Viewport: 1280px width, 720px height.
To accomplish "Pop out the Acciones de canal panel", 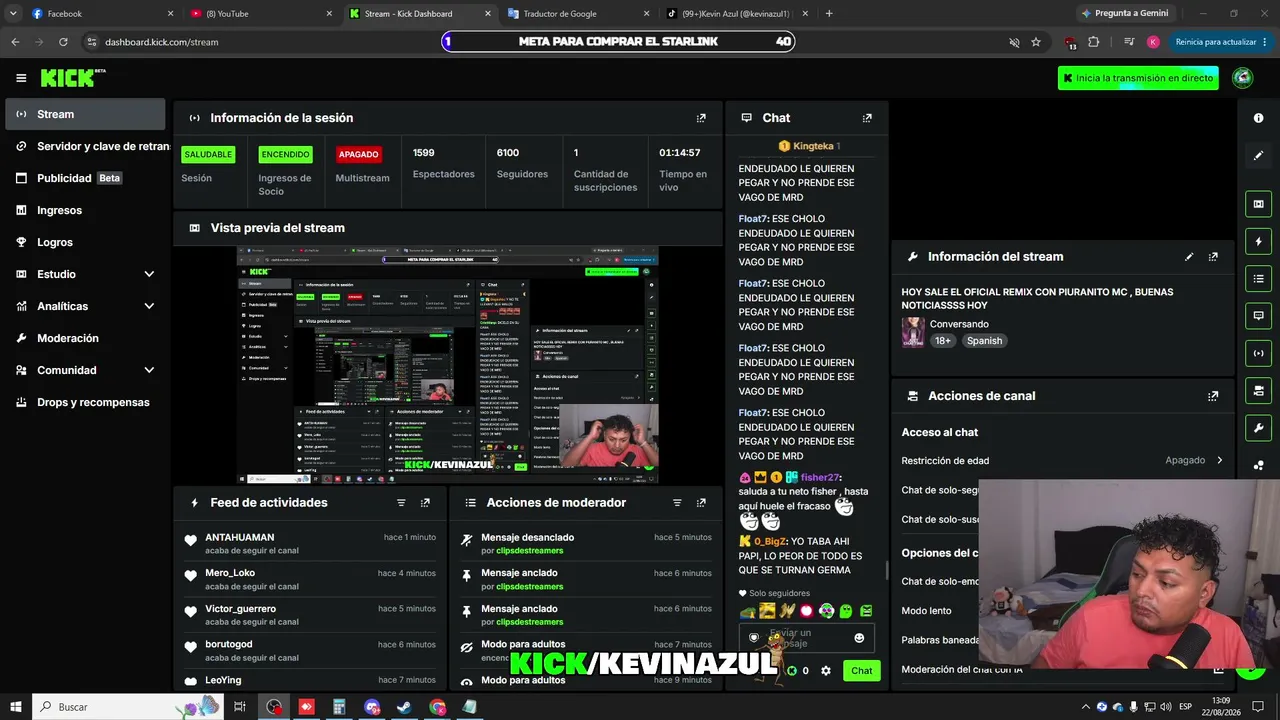I will (x=1213, y=396).
